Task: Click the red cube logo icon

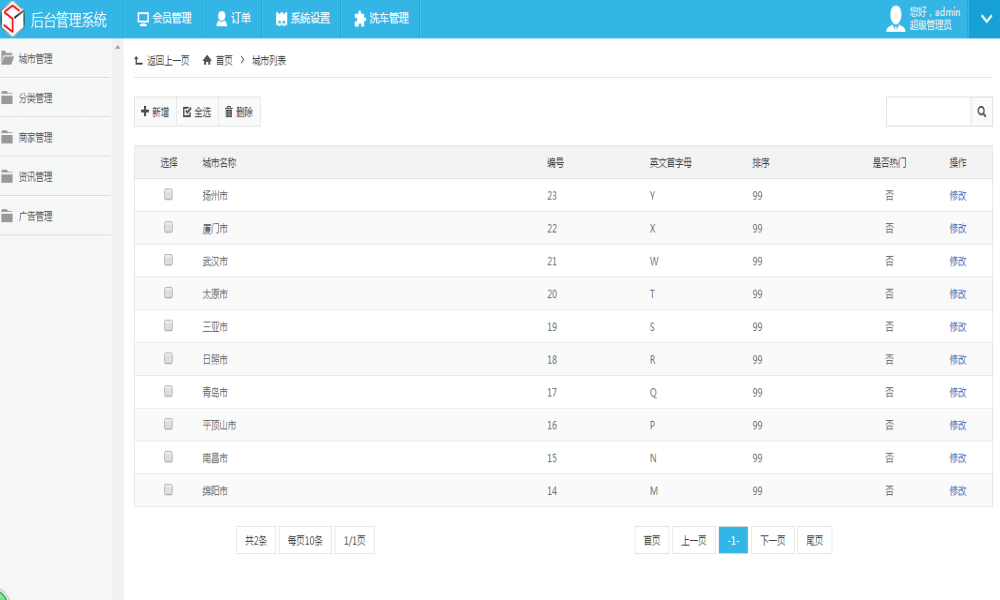Action: 13,19
